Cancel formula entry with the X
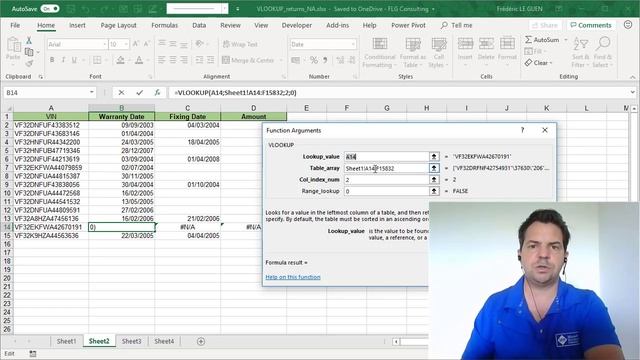 tap(121, 93)
